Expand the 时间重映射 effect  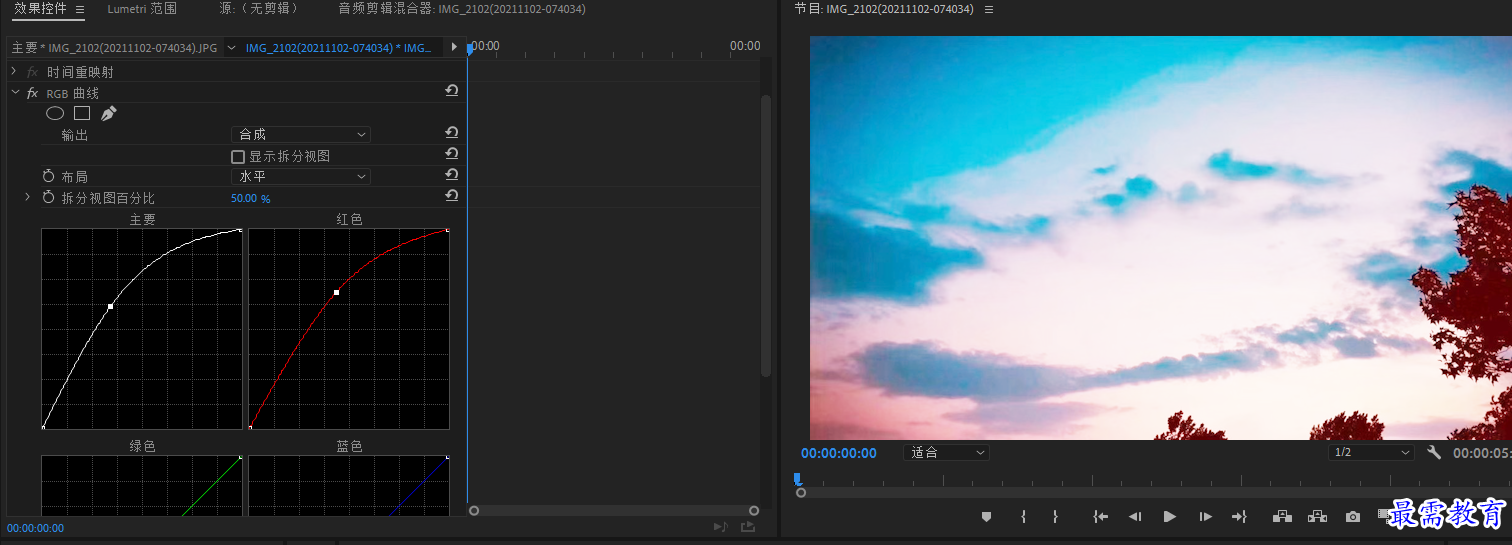[14, 72]
